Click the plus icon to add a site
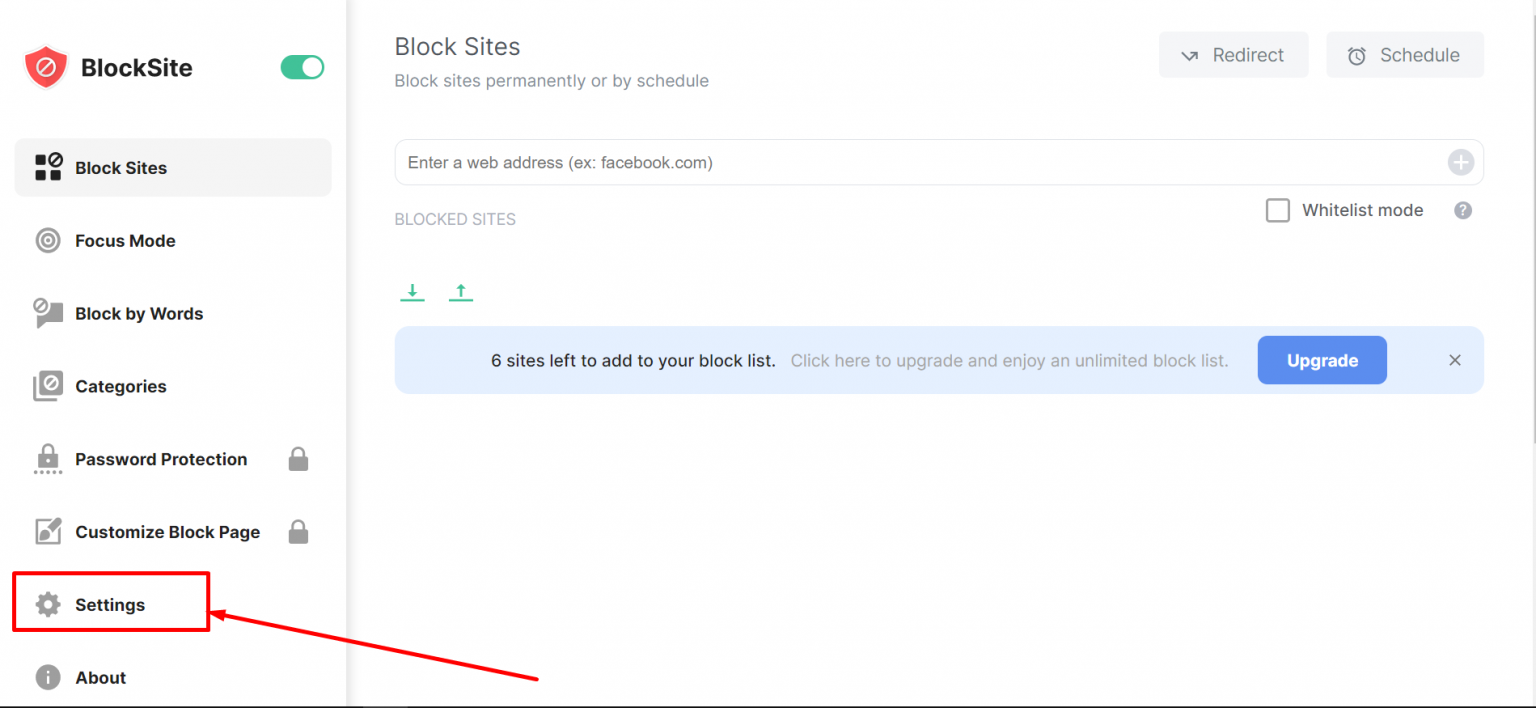This screenshot has height=708, width=1536. click(x=1460, y=162)
